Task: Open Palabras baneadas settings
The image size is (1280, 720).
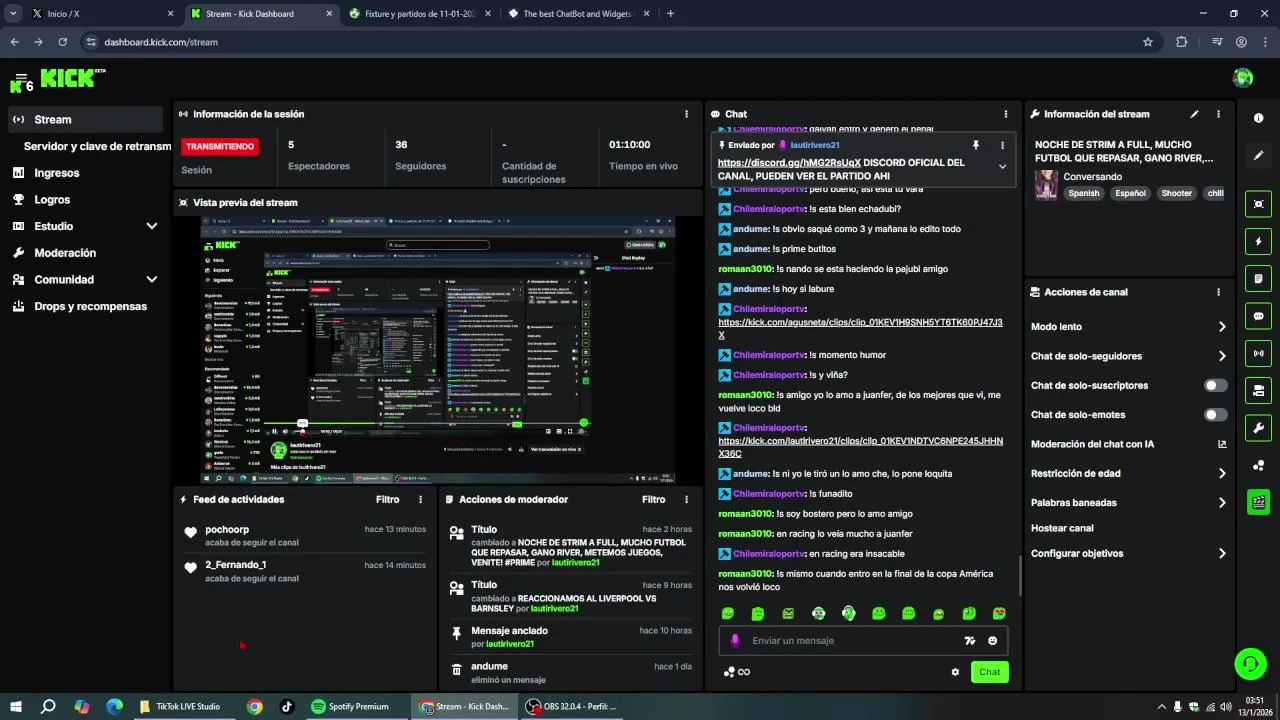Action: 1128,502
